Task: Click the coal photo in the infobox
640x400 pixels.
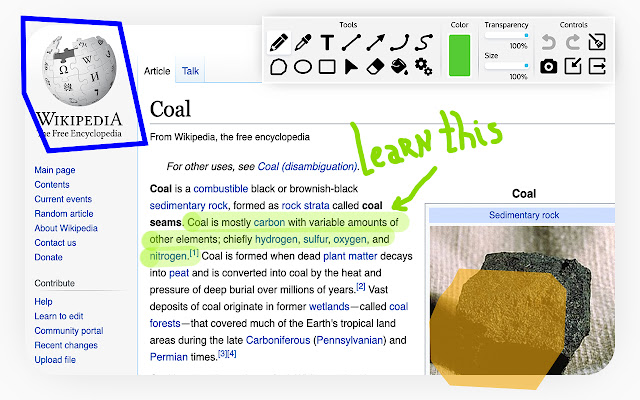Action: pos(522,300)
